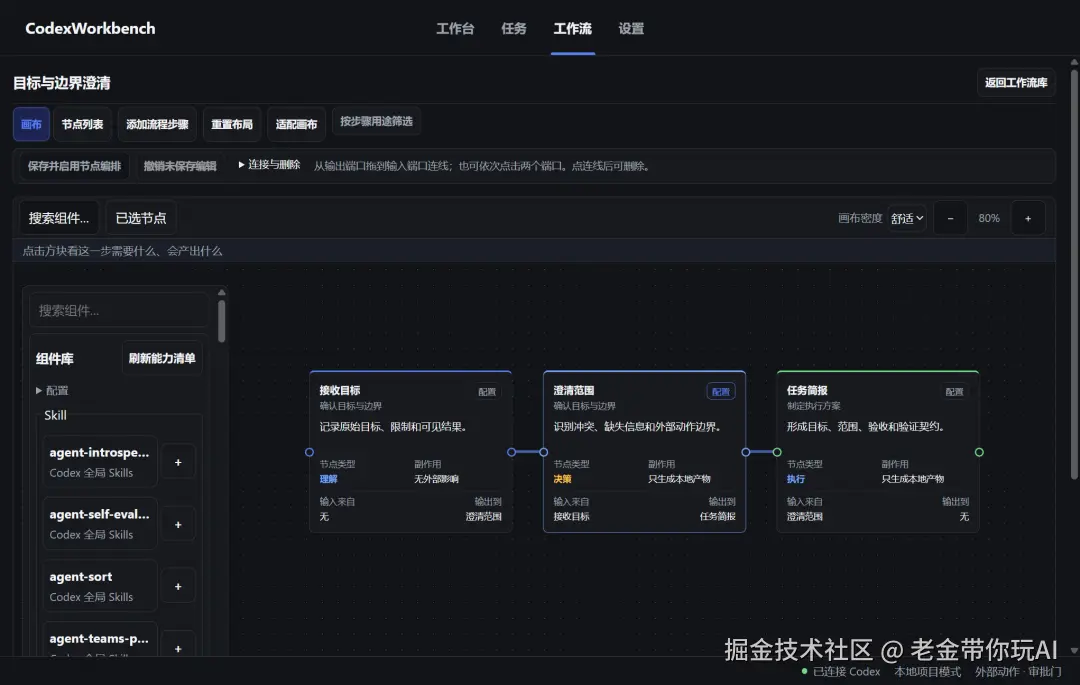Expand the 连接与删除 disclosure
This screenshot has width=1080, height=685.
[x=269, y=165]
